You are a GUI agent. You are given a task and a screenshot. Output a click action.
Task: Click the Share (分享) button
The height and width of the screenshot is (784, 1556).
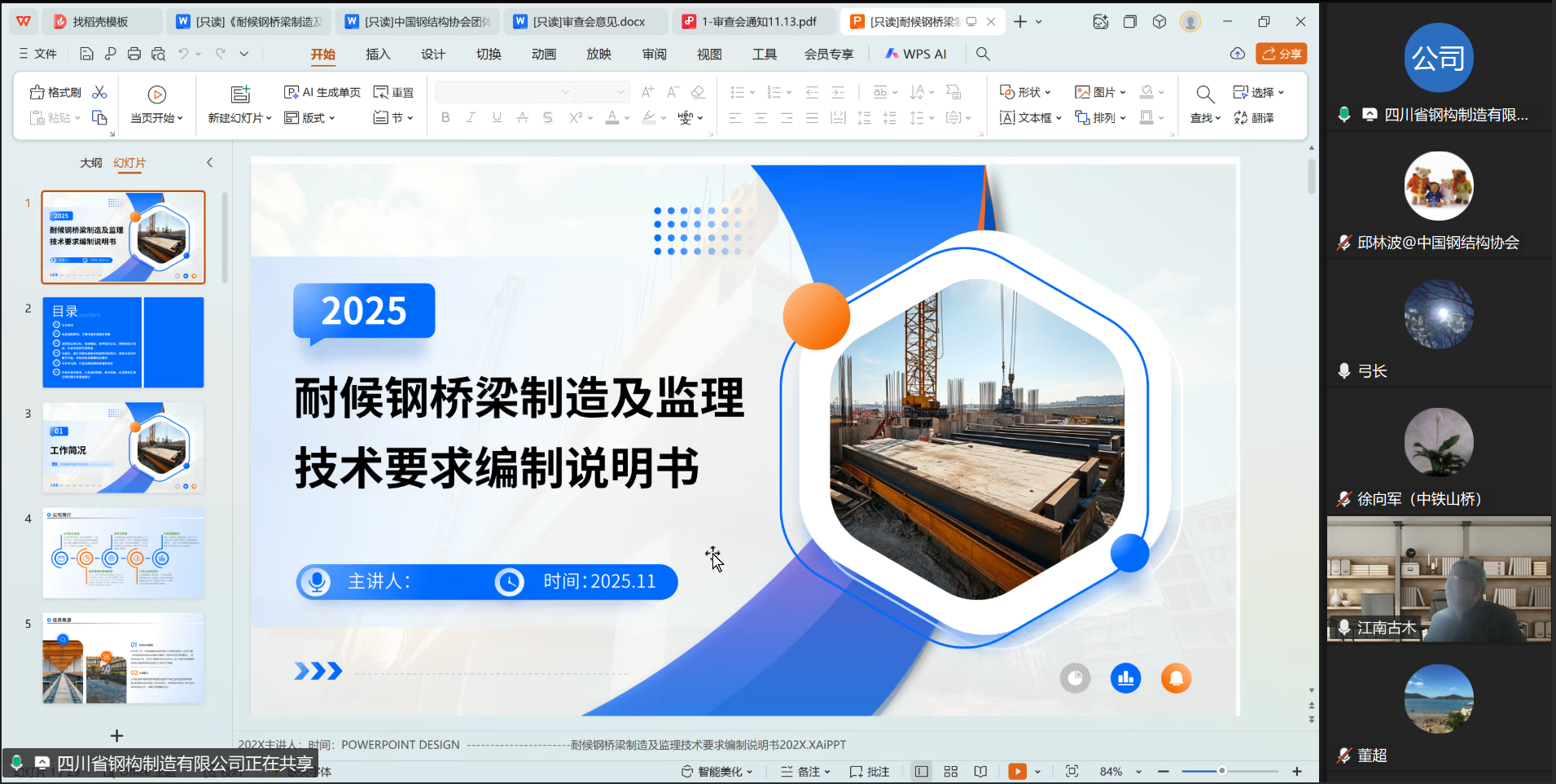[1281, 54]
